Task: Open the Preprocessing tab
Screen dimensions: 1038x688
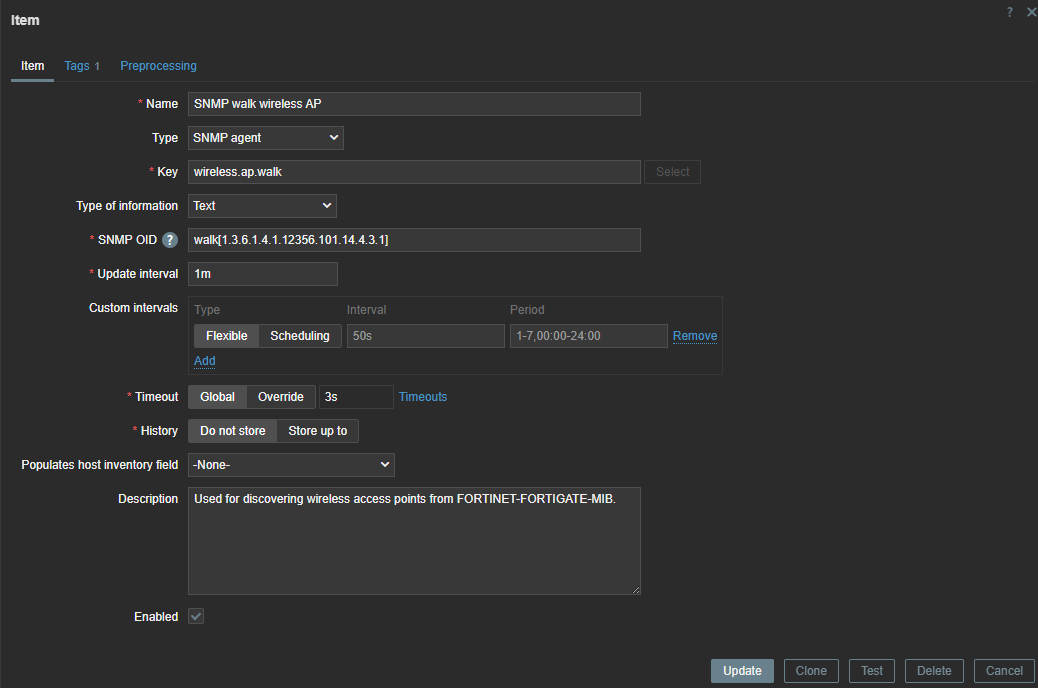Action: click(x=158, y=66)
